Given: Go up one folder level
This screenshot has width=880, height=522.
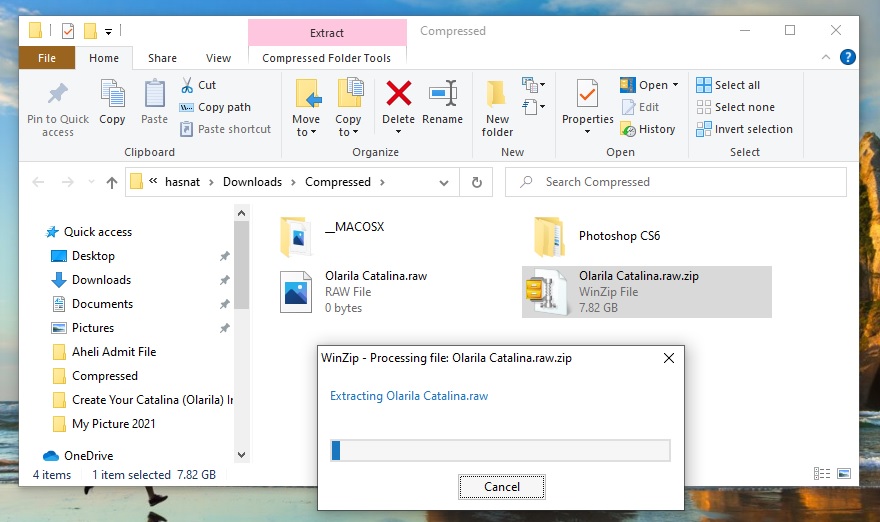Looking at the screenshot, I should coord(112,182).
